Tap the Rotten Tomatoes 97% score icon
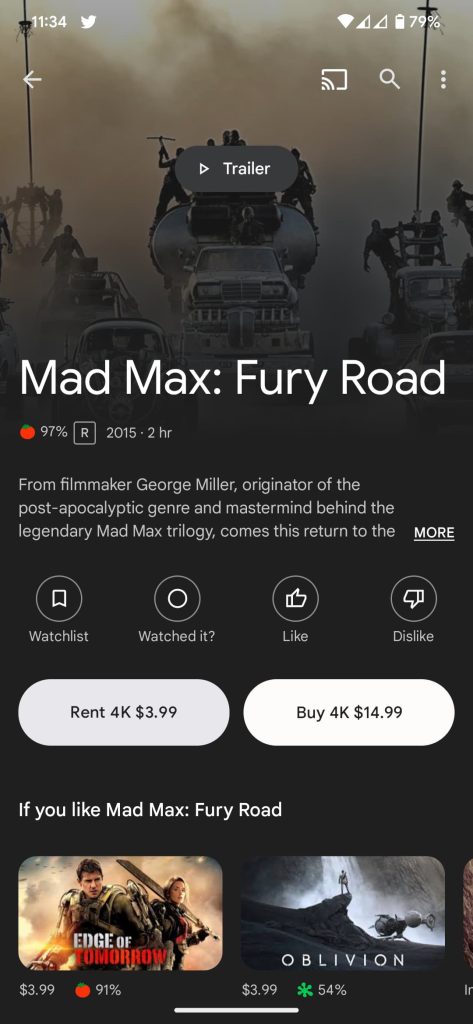473x1024 pixels. (27, 432)
